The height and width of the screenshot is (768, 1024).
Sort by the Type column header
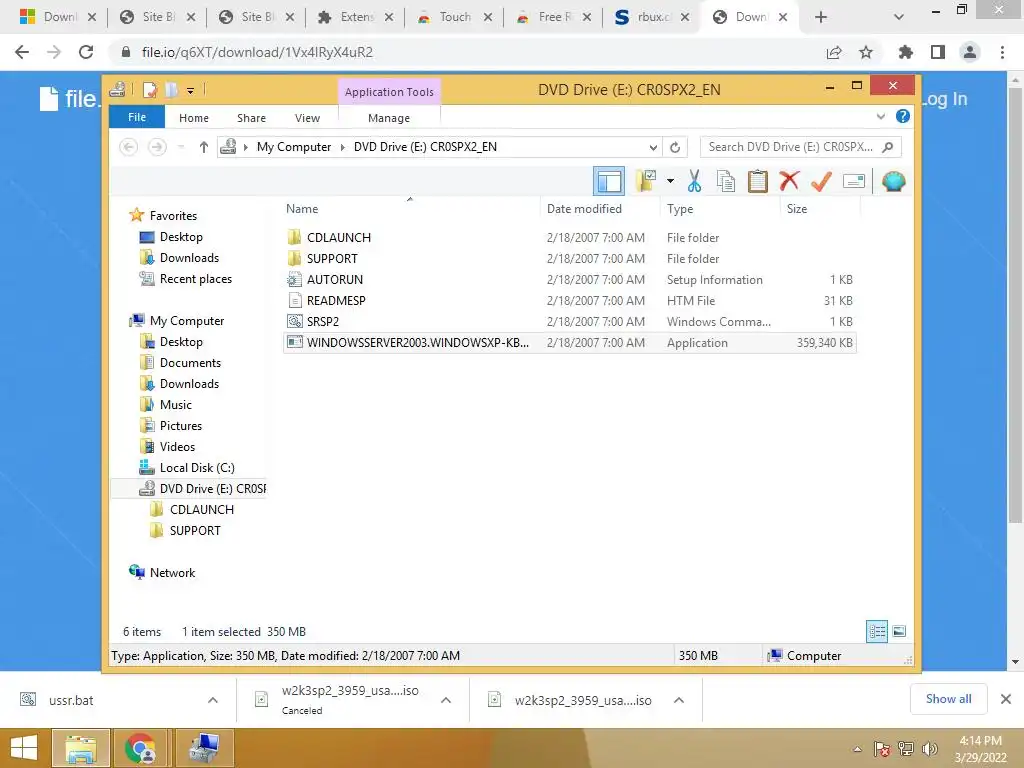point(680,209)
